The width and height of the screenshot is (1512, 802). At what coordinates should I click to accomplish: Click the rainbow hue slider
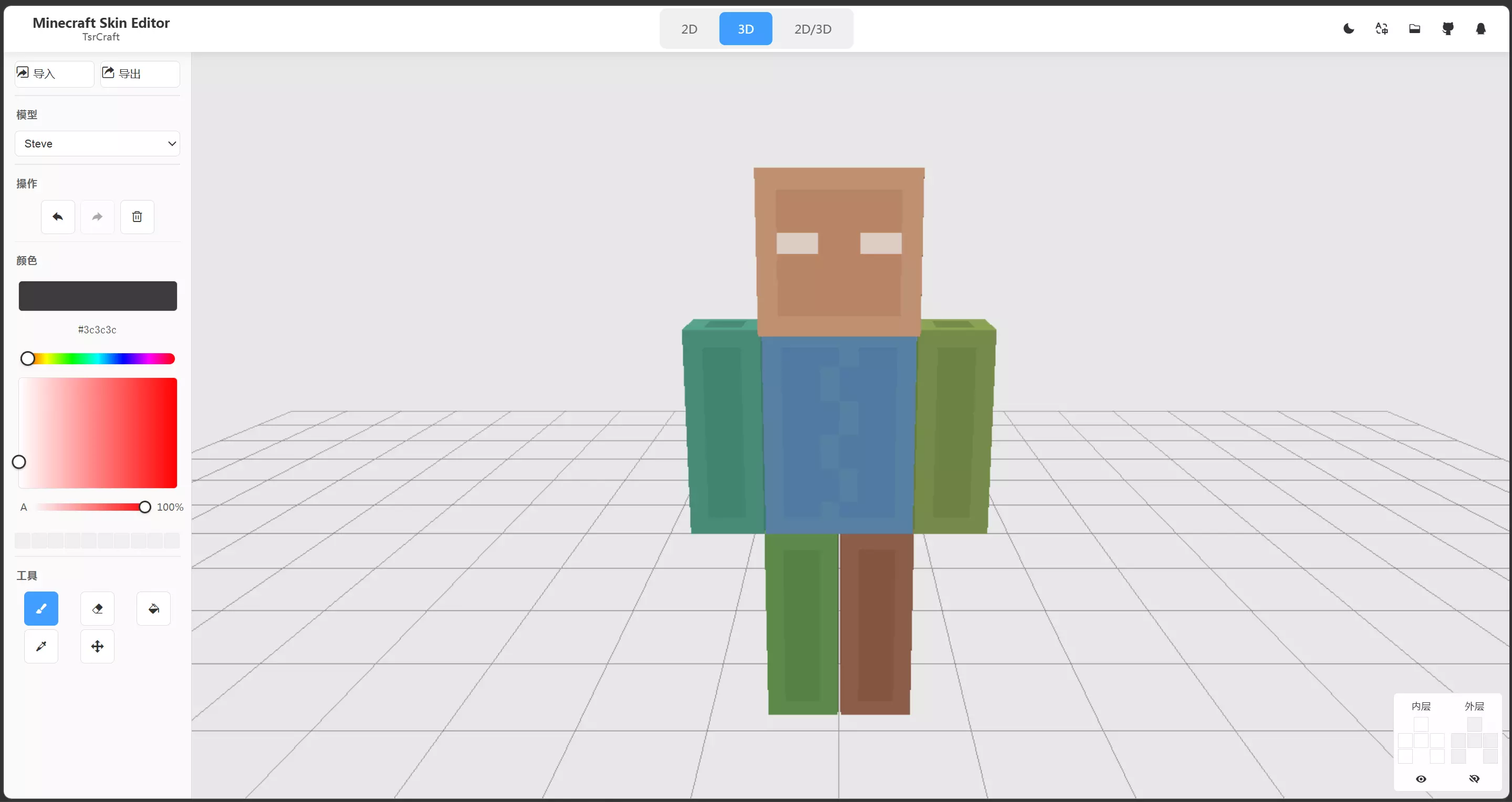[x=98, y=358]
